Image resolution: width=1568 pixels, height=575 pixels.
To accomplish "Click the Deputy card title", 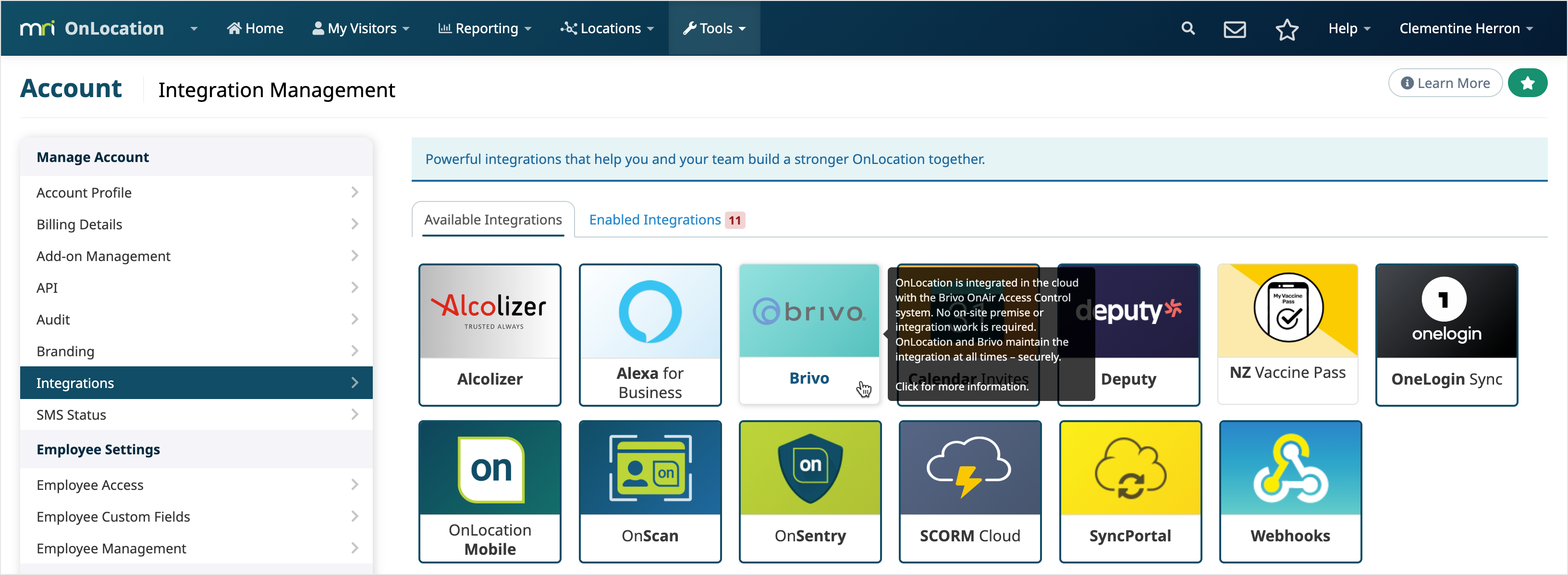I will point(1128,379).
